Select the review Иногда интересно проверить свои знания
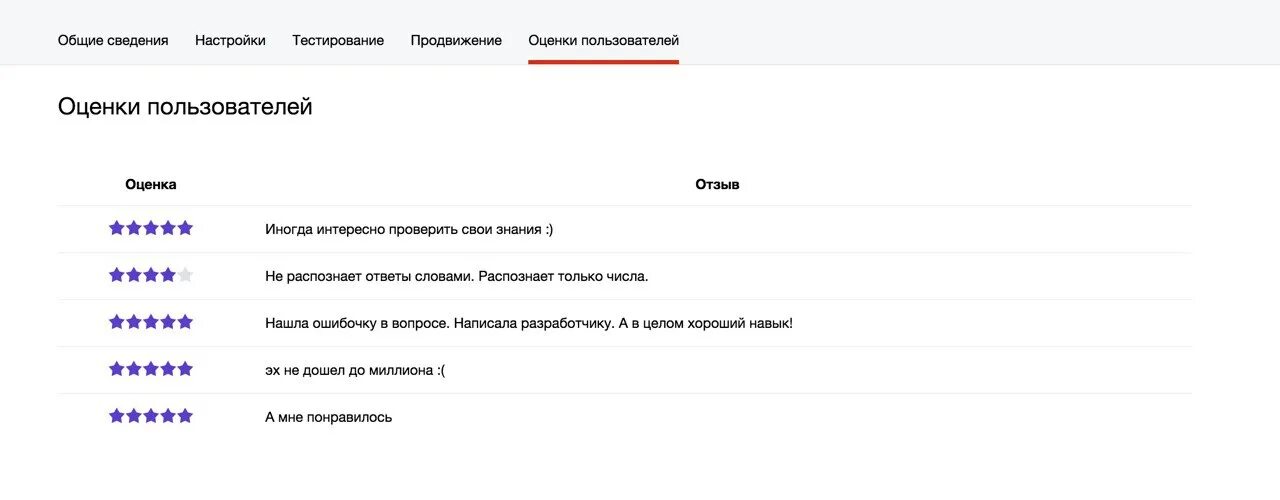Image resolution: width=1280 pixels, height=500 pixels. coord(409,229)
